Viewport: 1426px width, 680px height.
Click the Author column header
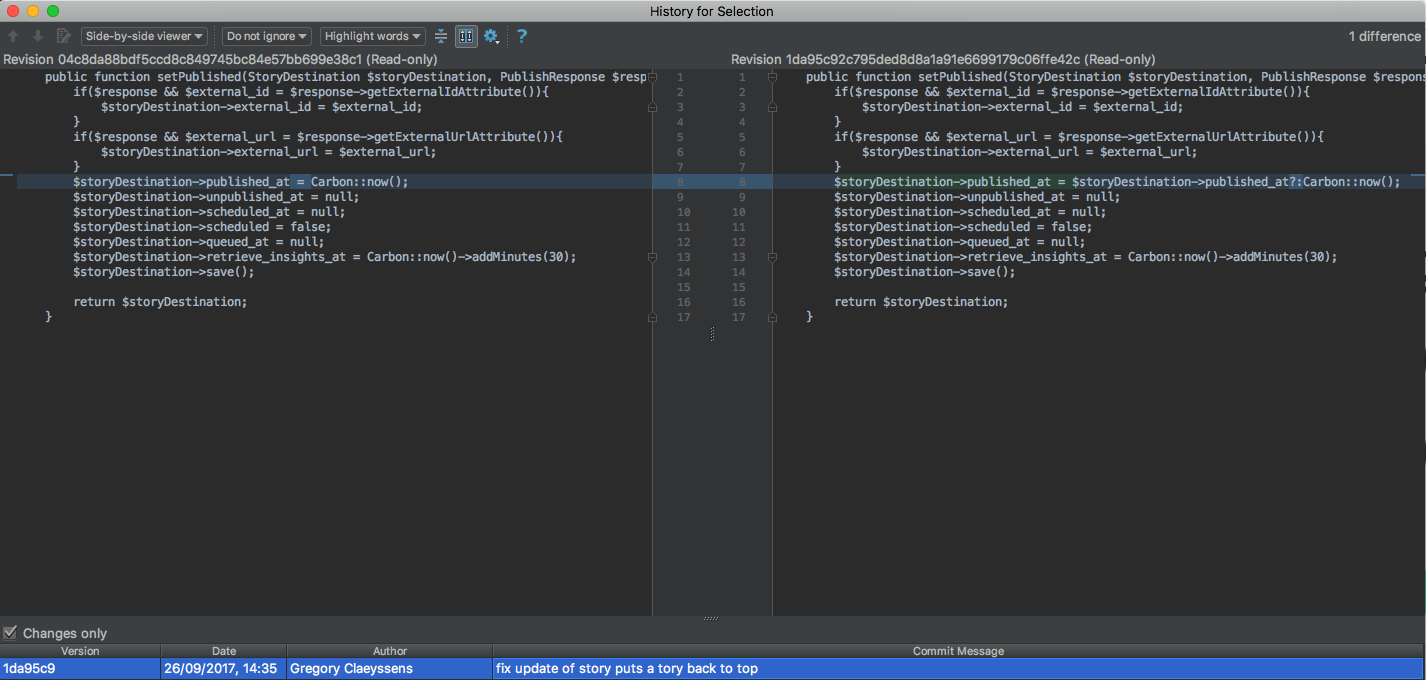tap(389, 651)
